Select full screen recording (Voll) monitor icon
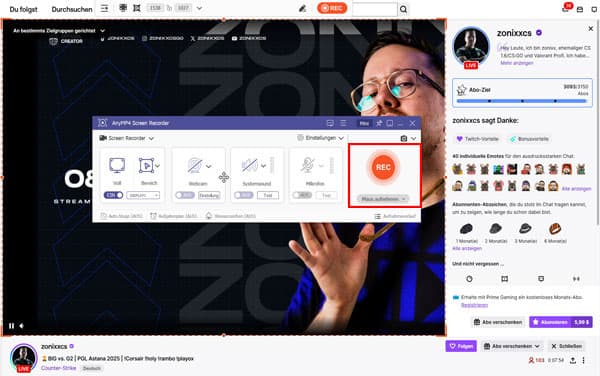The height and width of the screenshot is (376, 600). [x=117, y=166]
